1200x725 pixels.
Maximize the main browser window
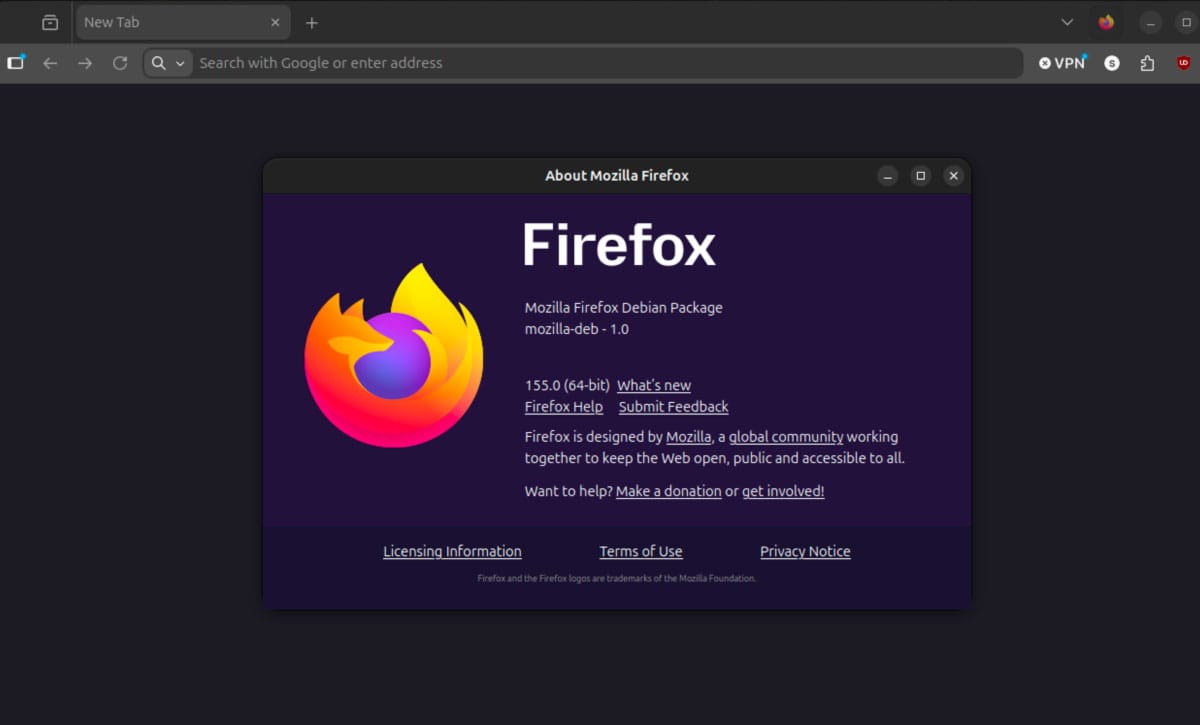(x=1186, y=22)
